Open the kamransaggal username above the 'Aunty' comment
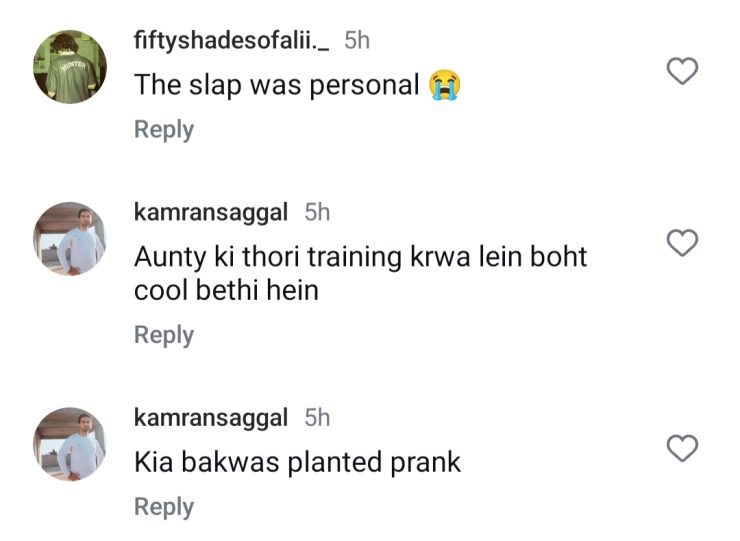Screen dimensions: 740x541 [x=210, y=212]
